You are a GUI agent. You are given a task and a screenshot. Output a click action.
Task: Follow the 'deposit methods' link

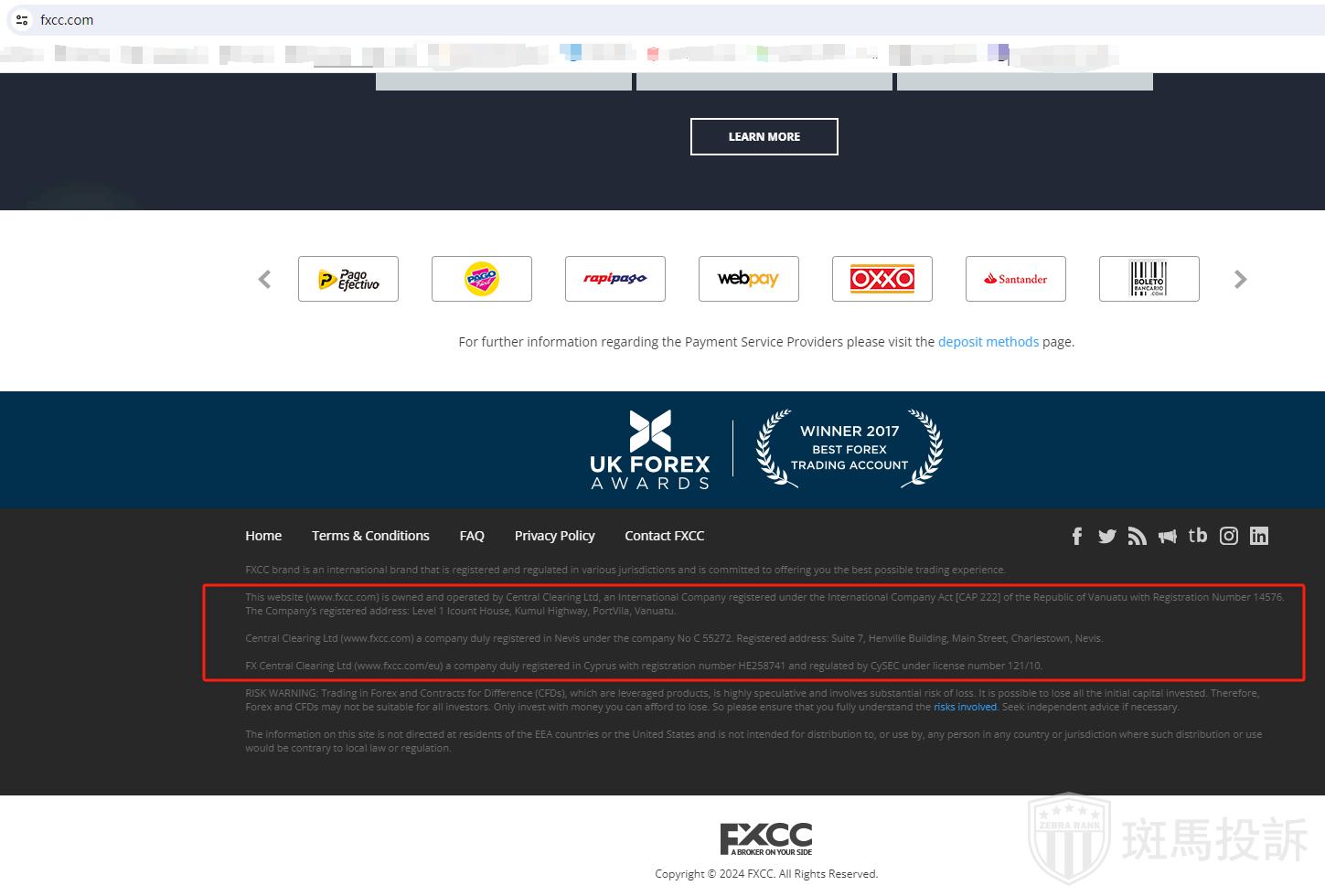point(988,342)
